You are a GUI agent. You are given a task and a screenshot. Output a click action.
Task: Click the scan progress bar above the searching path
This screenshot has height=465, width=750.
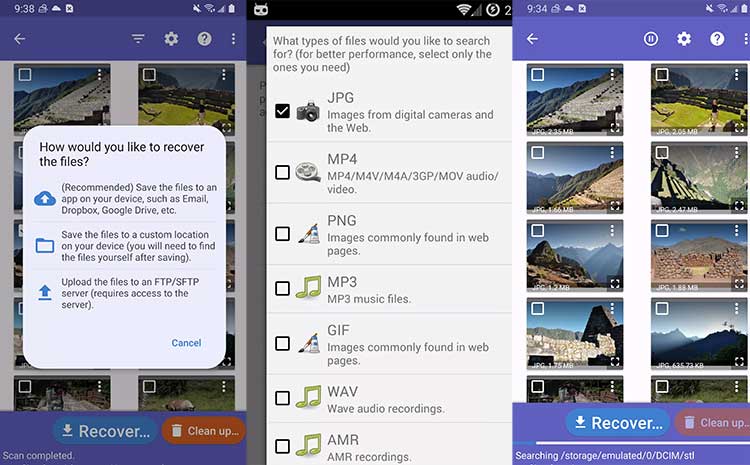tap(630, 442)
